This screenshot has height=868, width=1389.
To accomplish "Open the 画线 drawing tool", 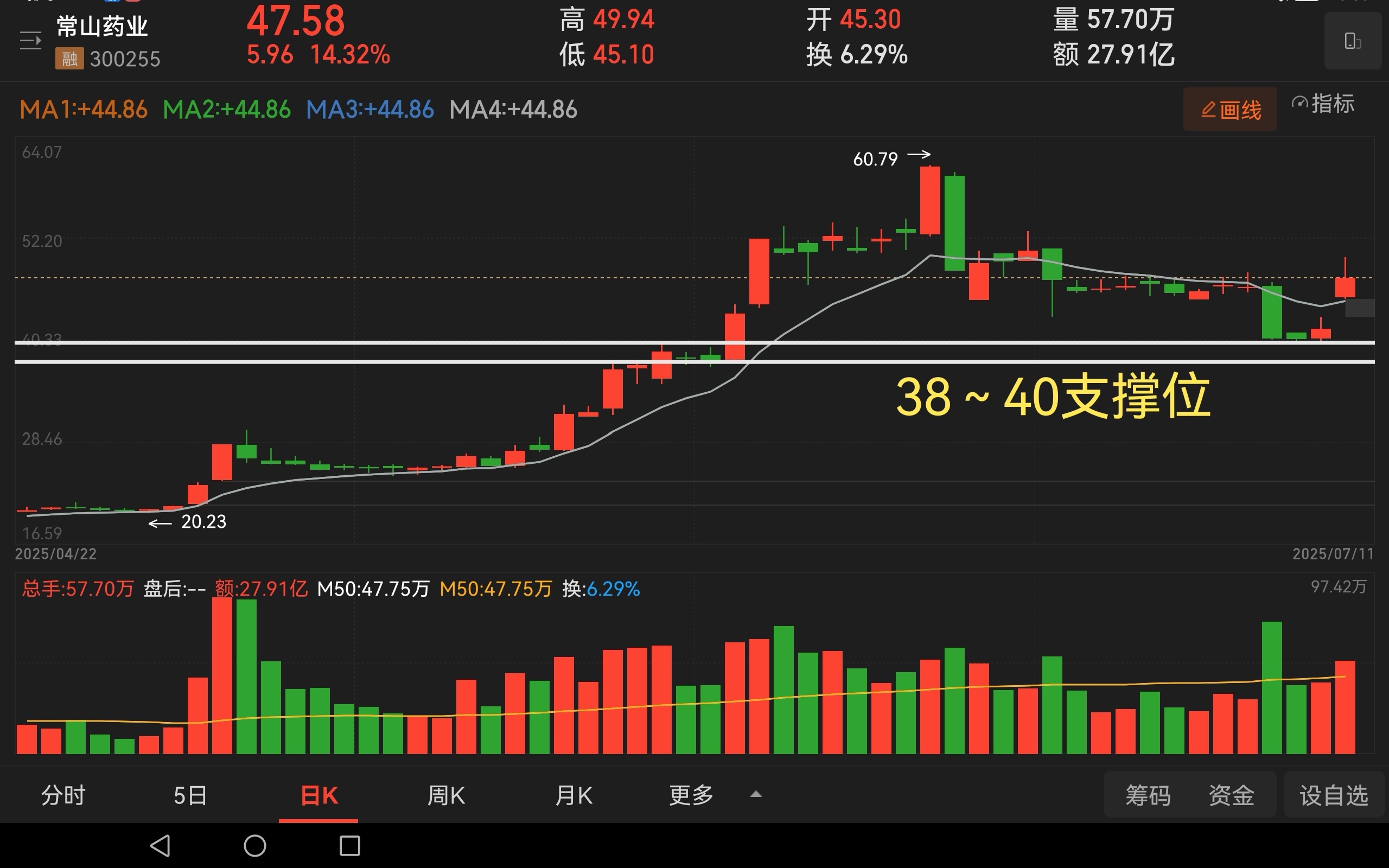I will pyautogui.click(x=1230, y=109).
